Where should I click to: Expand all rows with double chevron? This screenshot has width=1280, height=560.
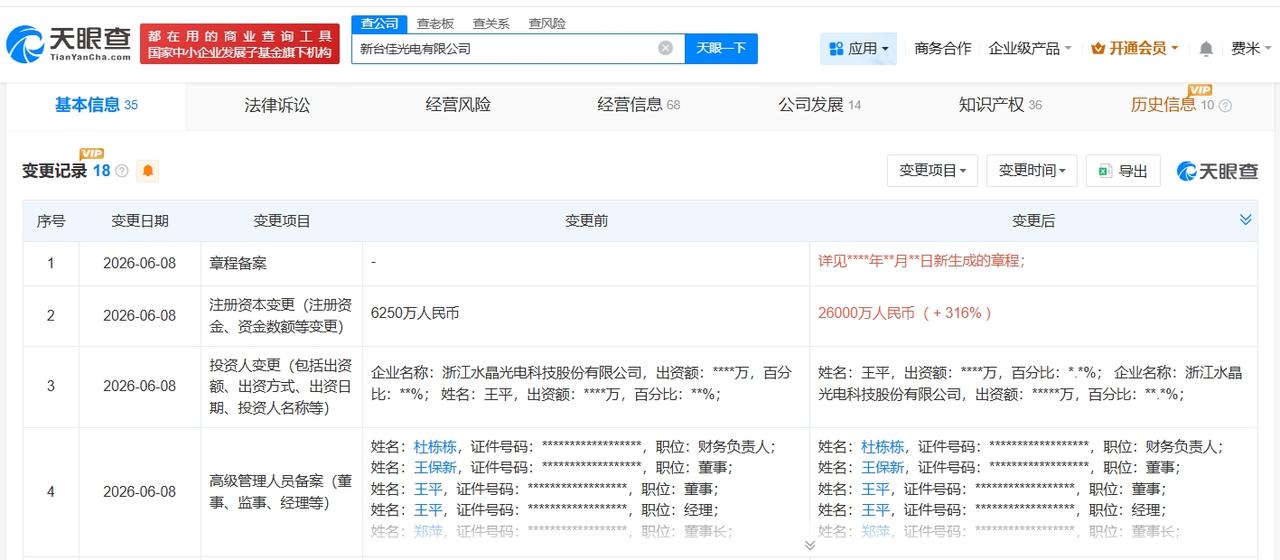click(x=1245, y=220)
